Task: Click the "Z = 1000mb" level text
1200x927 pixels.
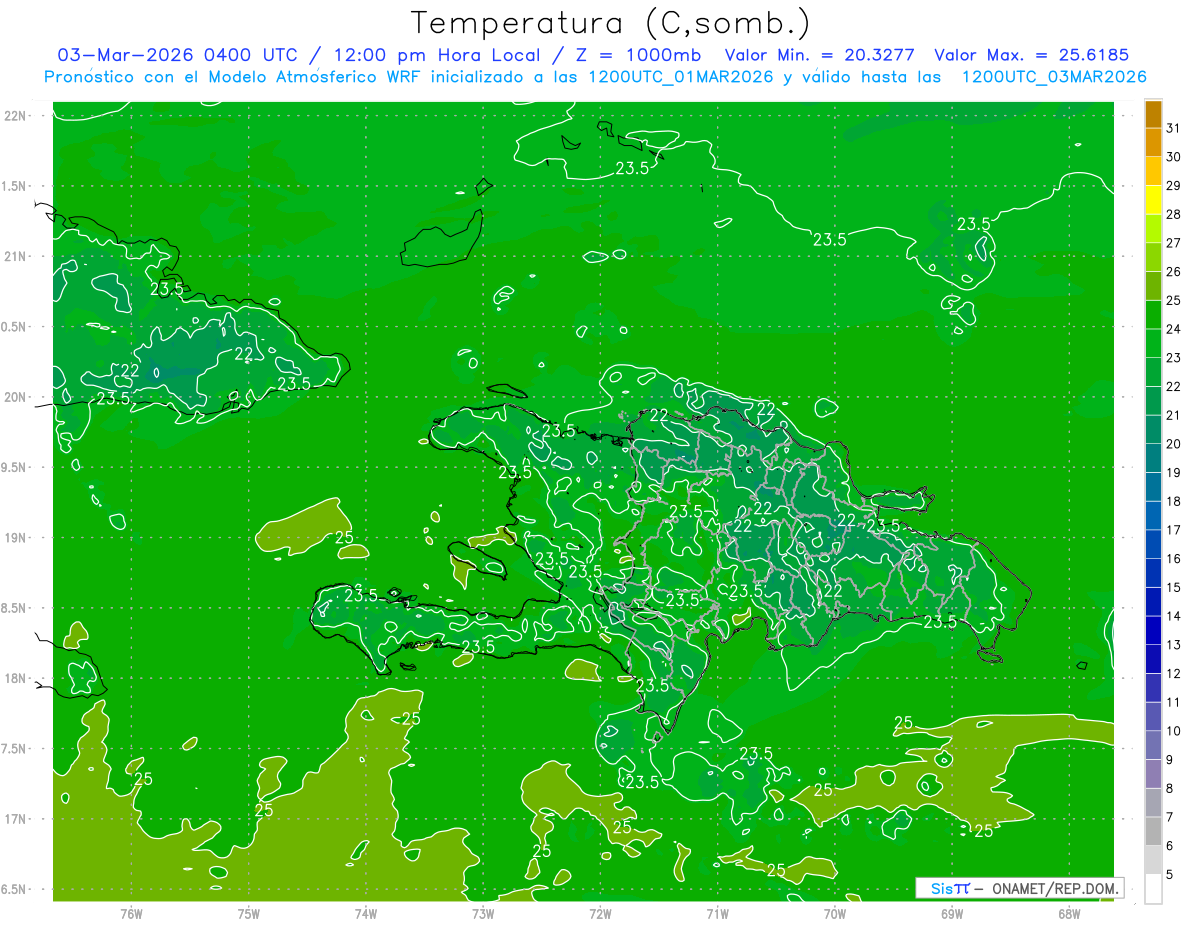Action: (x=638, y=55)
